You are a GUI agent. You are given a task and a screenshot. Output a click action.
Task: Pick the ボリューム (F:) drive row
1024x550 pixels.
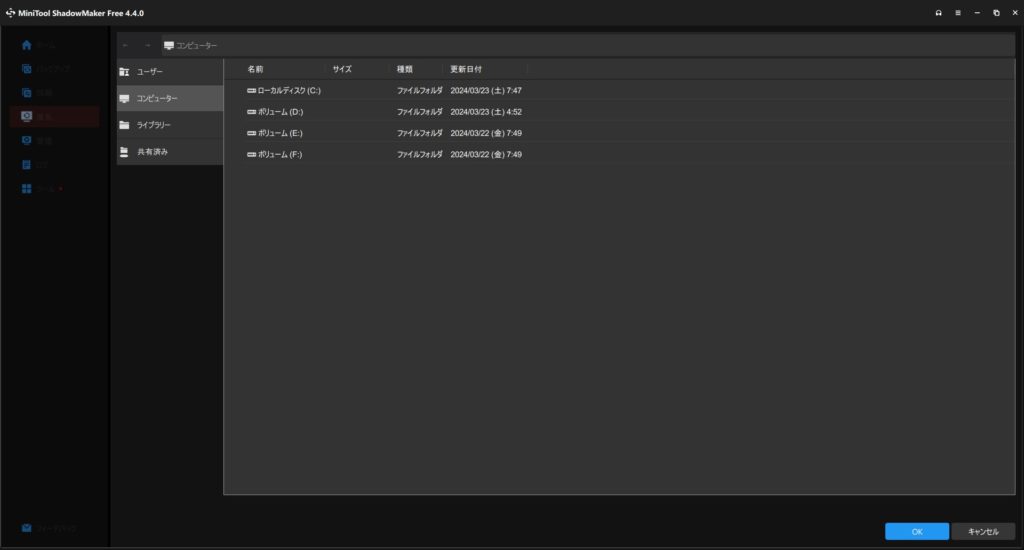coord(280,155)
